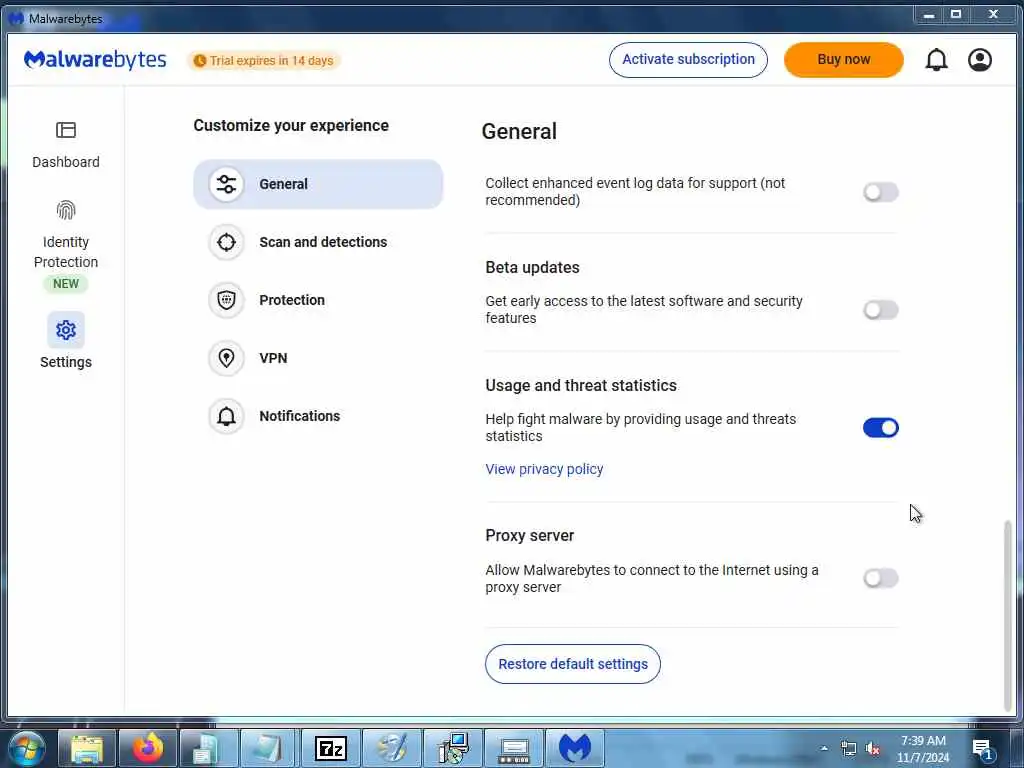Open Windows Explorer from taskbar
The width and height of the screenshot is (1024, 768).
point(87,748)
